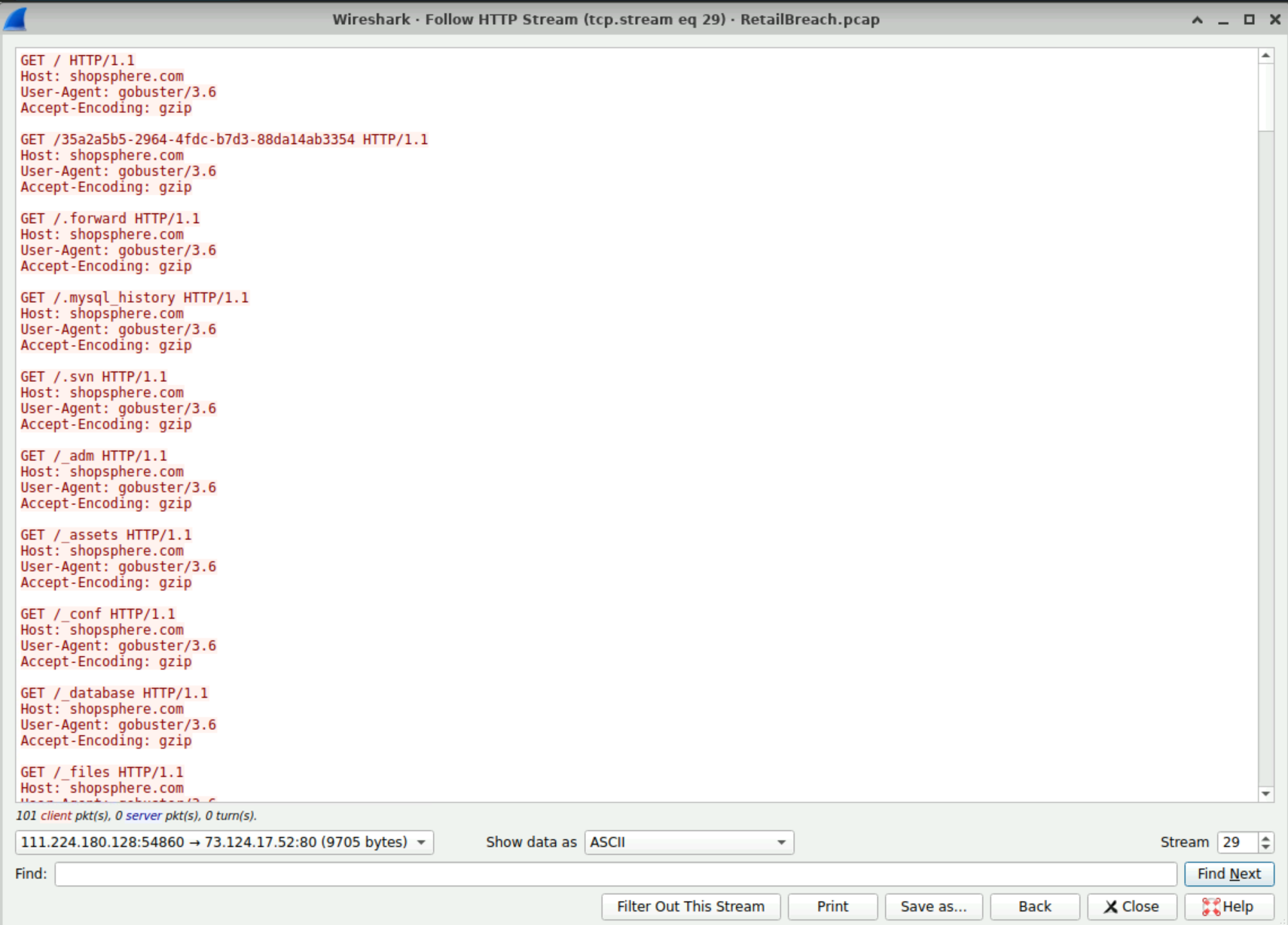Increment the Stream number spinner
Image resolution: width=1288 pixels, height=925 pixels.
click(1266, 837)
